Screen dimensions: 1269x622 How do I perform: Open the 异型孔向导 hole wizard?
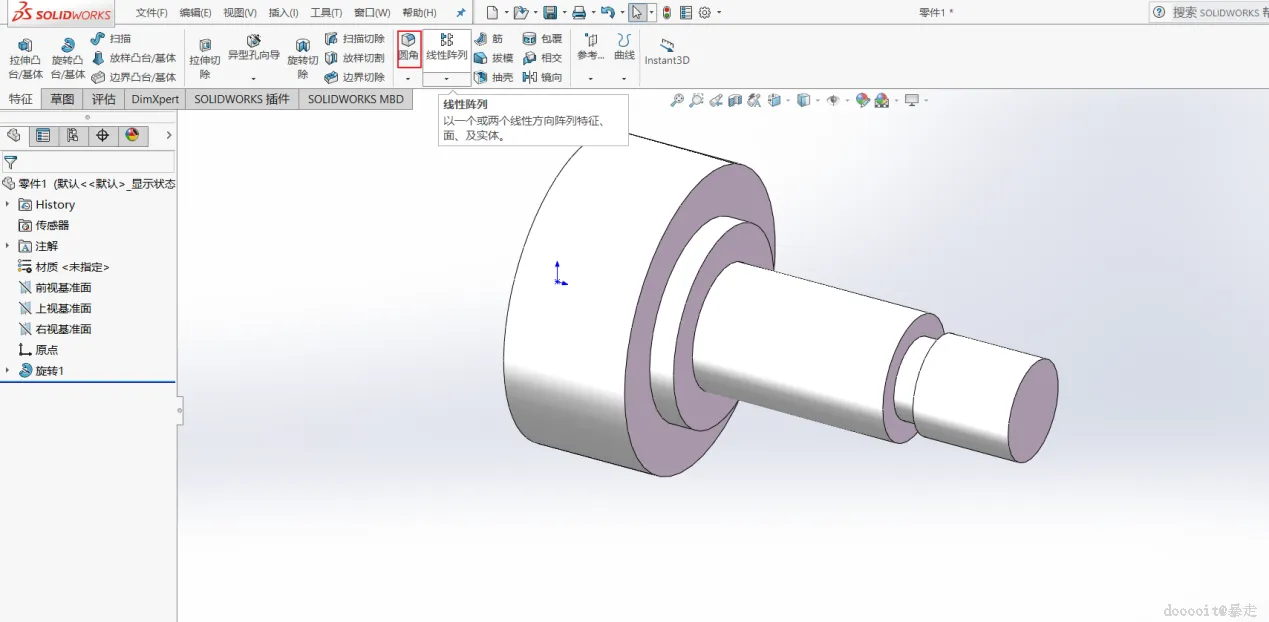(253, 47)
